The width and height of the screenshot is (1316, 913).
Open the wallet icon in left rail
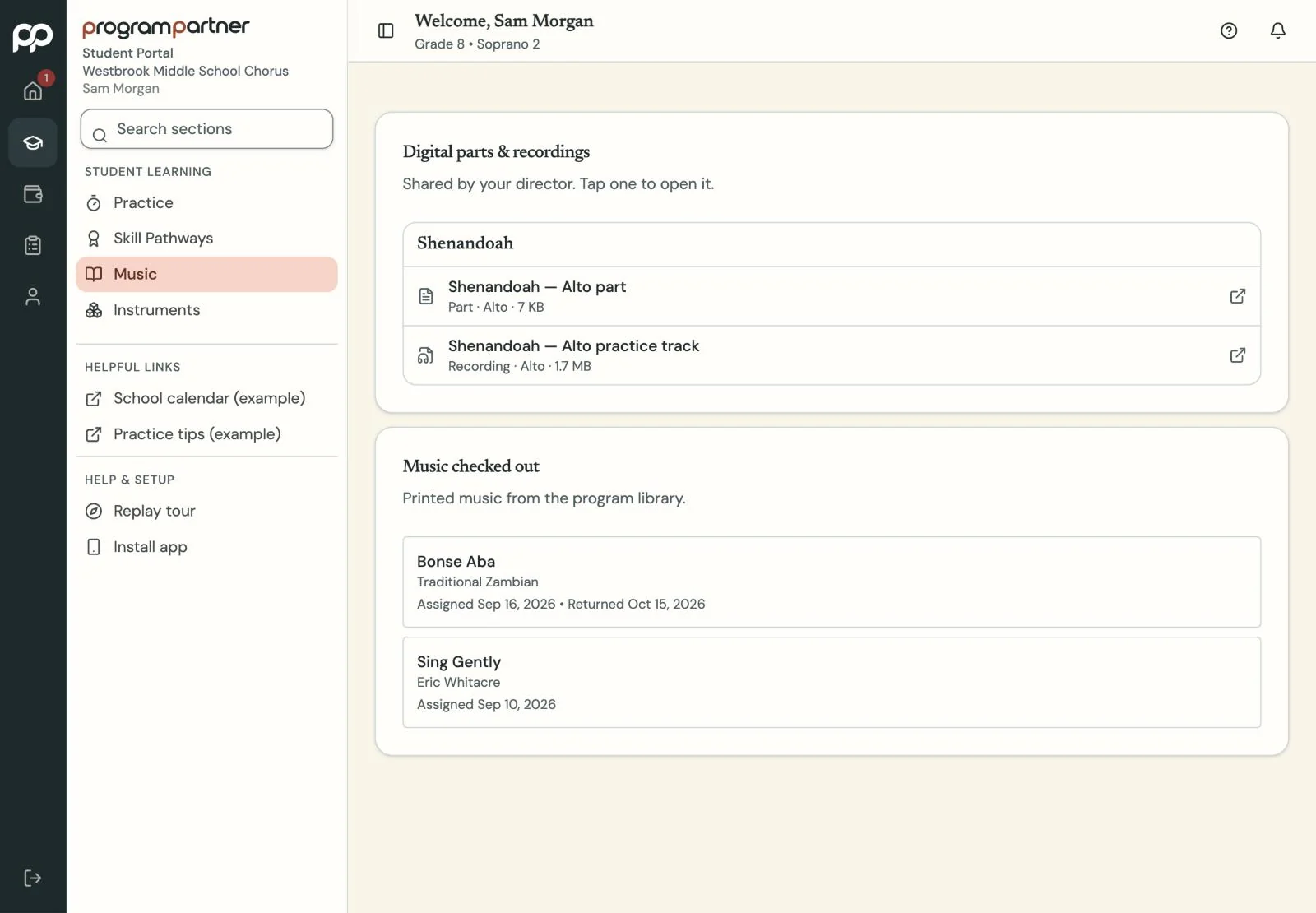click(33, 194)
